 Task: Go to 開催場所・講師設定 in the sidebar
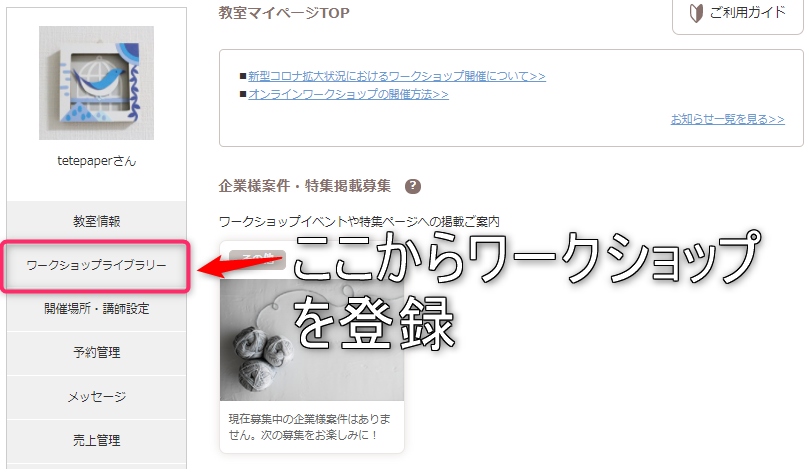(x=96, y=309)
